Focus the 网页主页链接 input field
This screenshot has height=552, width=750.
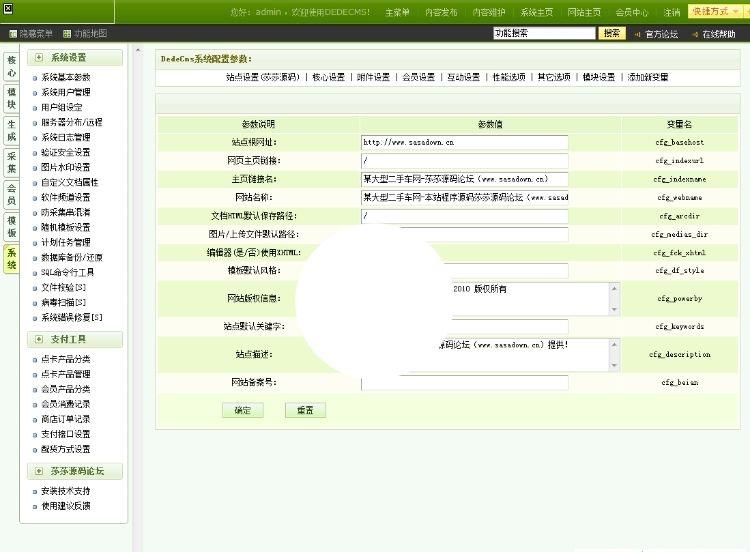pos(464,160)
